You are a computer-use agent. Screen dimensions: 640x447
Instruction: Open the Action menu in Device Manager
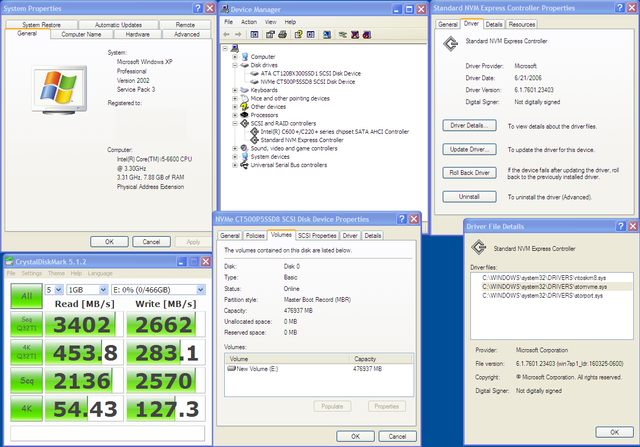click(249, 22)
